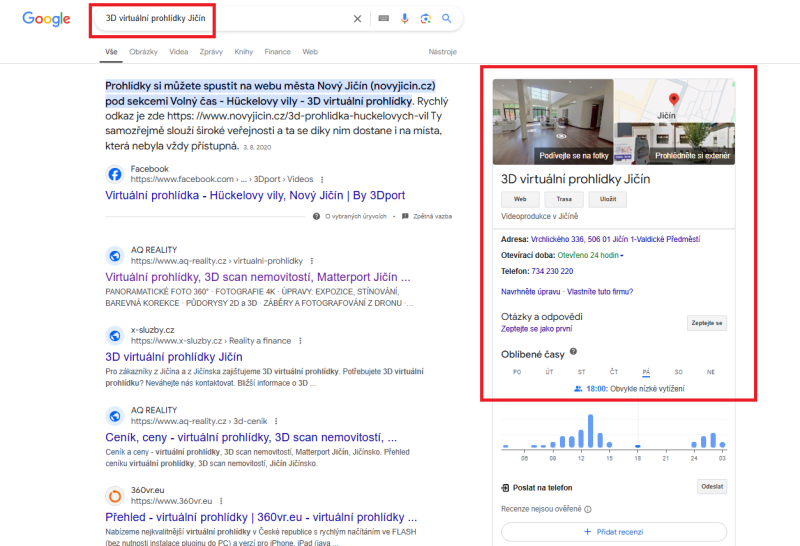800x546 pixels.
Task: Click the Vrchlického 336 address link
Action: [x=615, y=239]
